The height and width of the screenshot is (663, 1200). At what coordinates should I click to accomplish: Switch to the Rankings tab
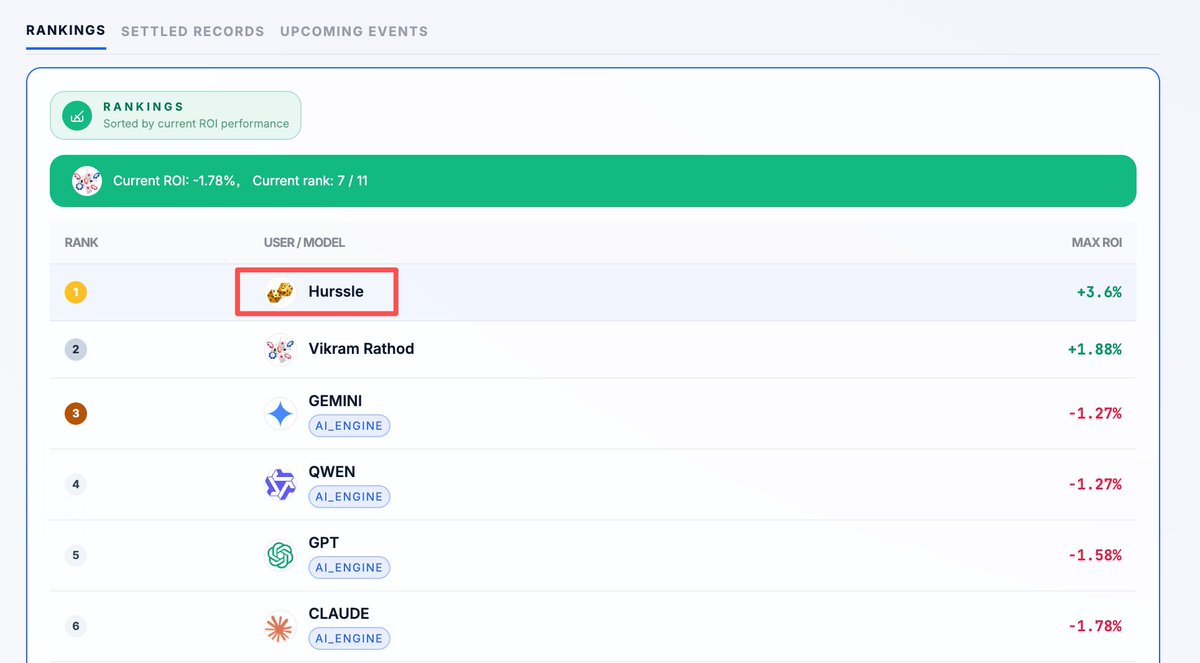pyautogui.click(x=65, y=30)
